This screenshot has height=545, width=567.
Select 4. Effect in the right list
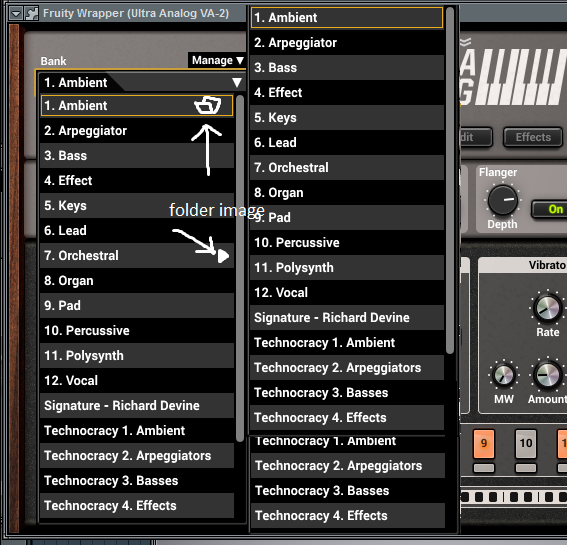coord(347,92)
